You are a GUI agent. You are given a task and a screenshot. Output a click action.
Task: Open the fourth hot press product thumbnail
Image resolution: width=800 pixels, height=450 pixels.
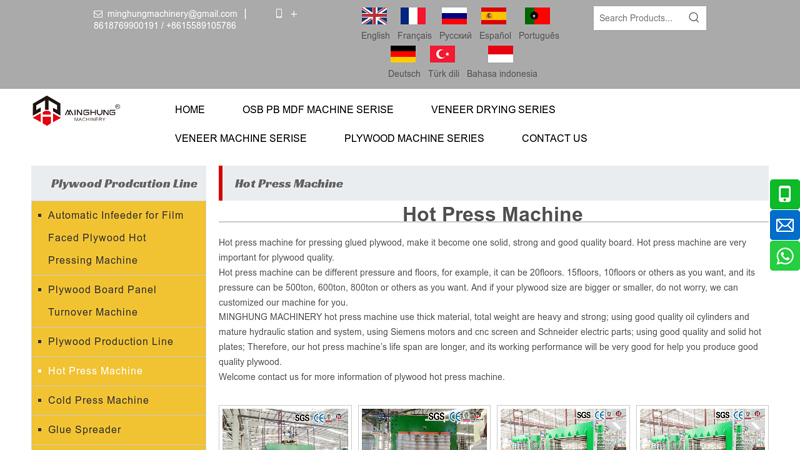pyautogui.click(x=703, y=428)
